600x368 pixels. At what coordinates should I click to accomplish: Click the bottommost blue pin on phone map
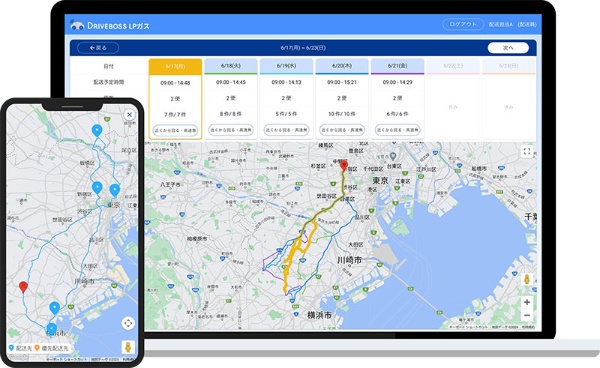point(51,329)
